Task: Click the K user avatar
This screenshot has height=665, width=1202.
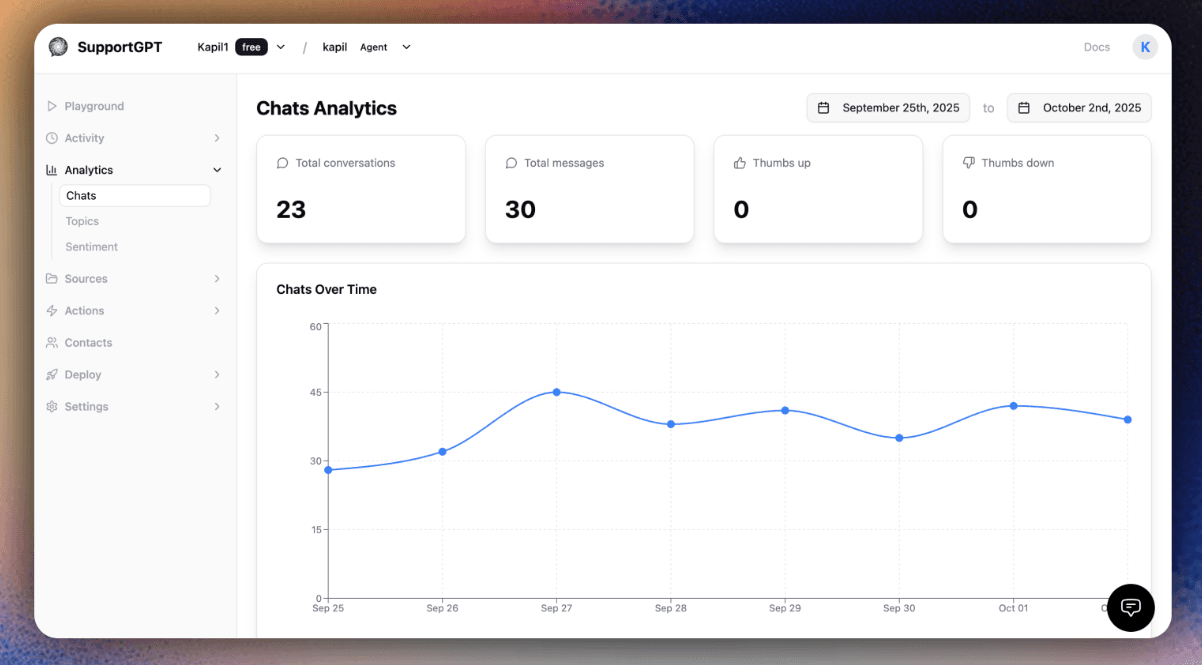Action: tap(1145, 47)
